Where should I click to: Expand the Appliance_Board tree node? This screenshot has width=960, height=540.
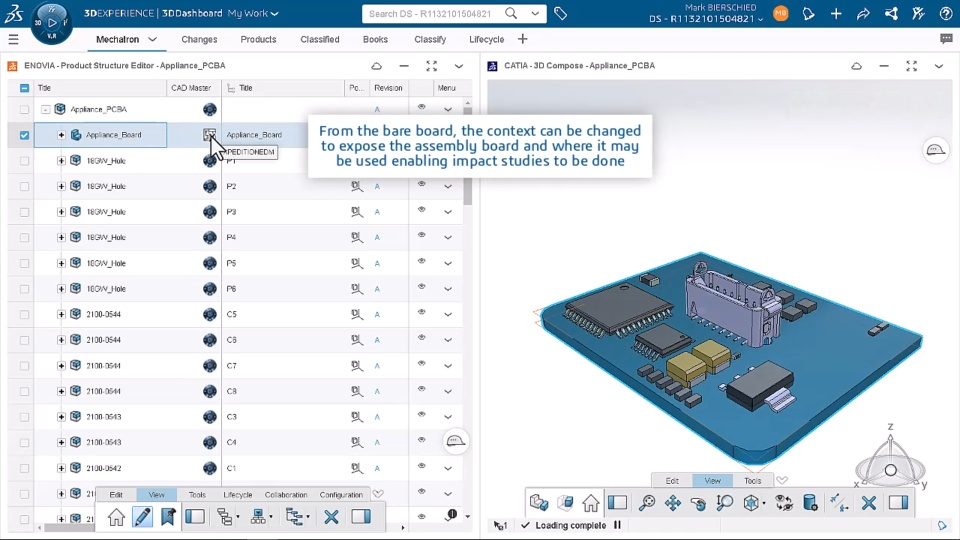tap(61, 135)
